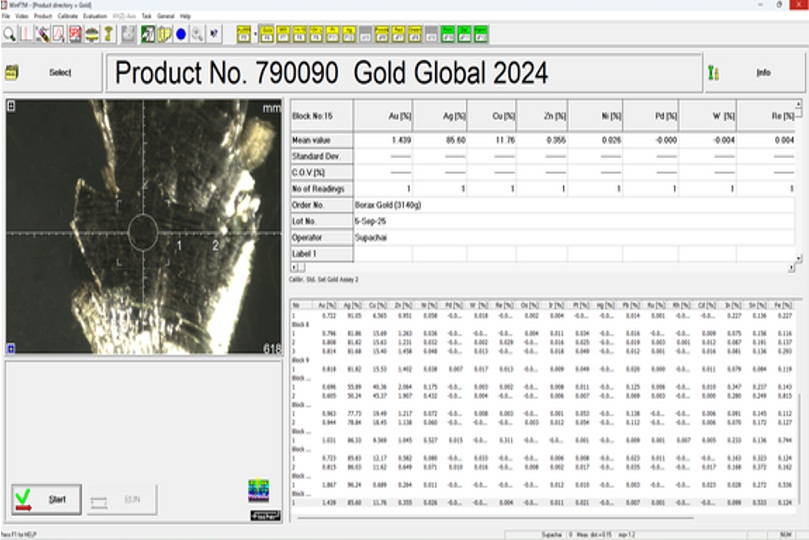Open dropdown arrow beside first yellow toolbar button
This screenshot has width=809, height=540.
255,34
